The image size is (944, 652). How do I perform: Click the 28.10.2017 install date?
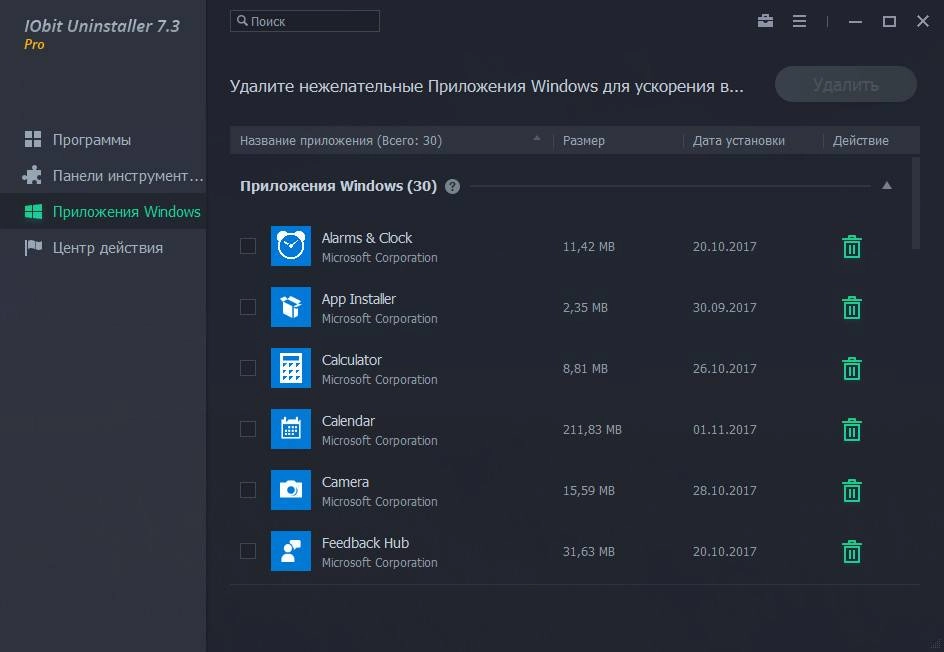click(724, 490)
